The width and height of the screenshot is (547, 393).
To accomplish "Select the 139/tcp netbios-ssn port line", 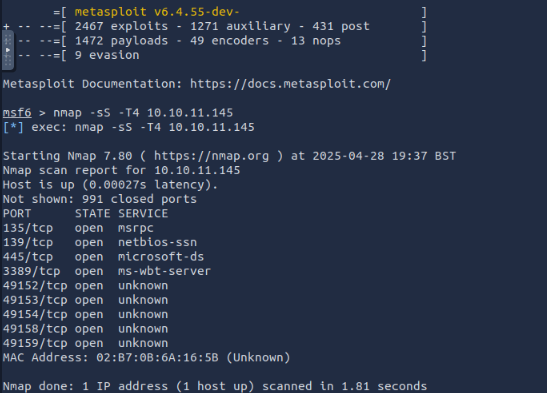I will [100, 242].
